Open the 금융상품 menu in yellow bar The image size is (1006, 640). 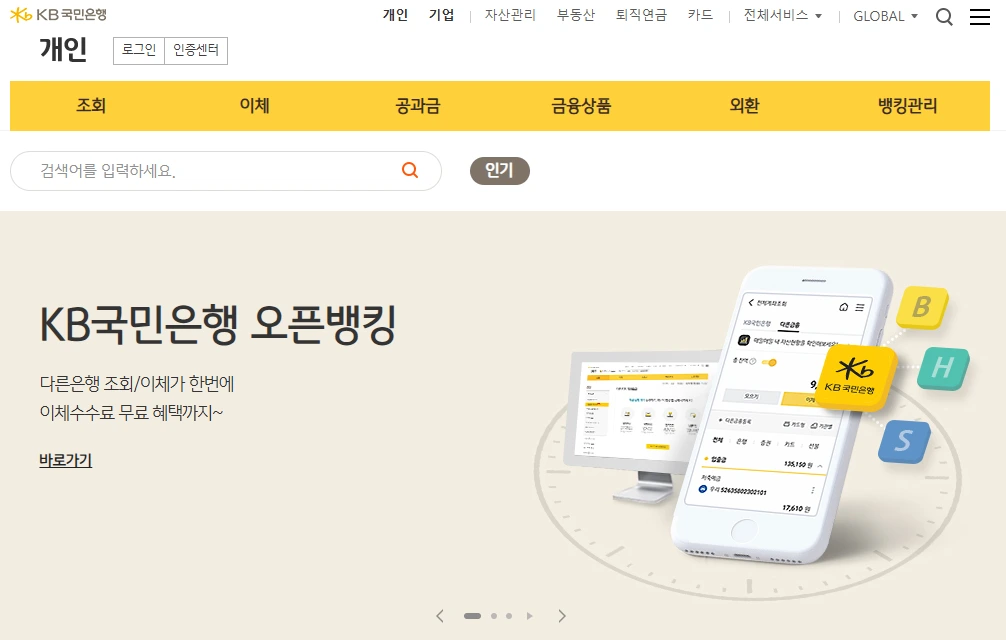(x=581, y=106)
